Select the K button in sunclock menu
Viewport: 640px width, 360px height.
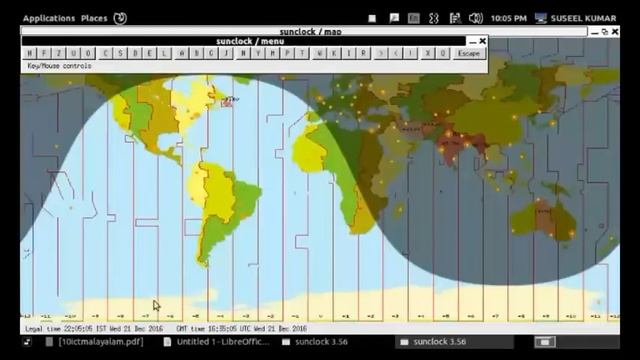click(334, 53)
